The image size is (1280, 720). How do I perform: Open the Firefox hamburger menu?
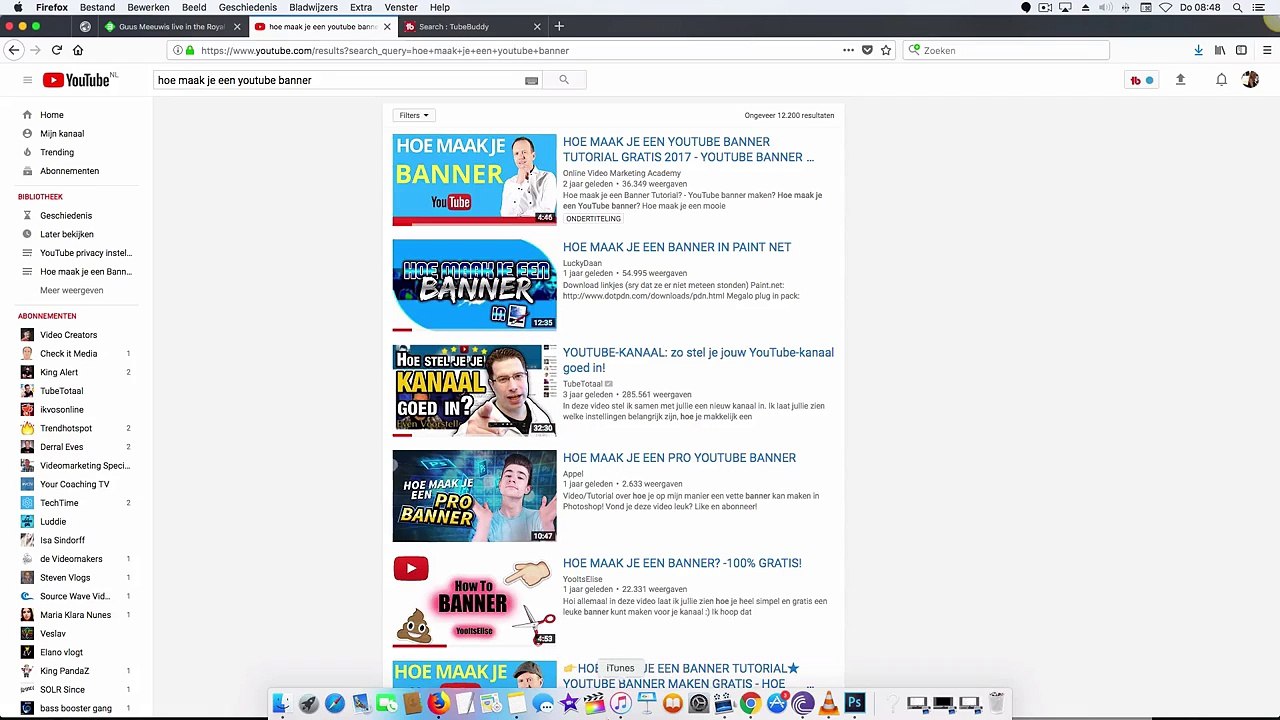[1267, 50]
